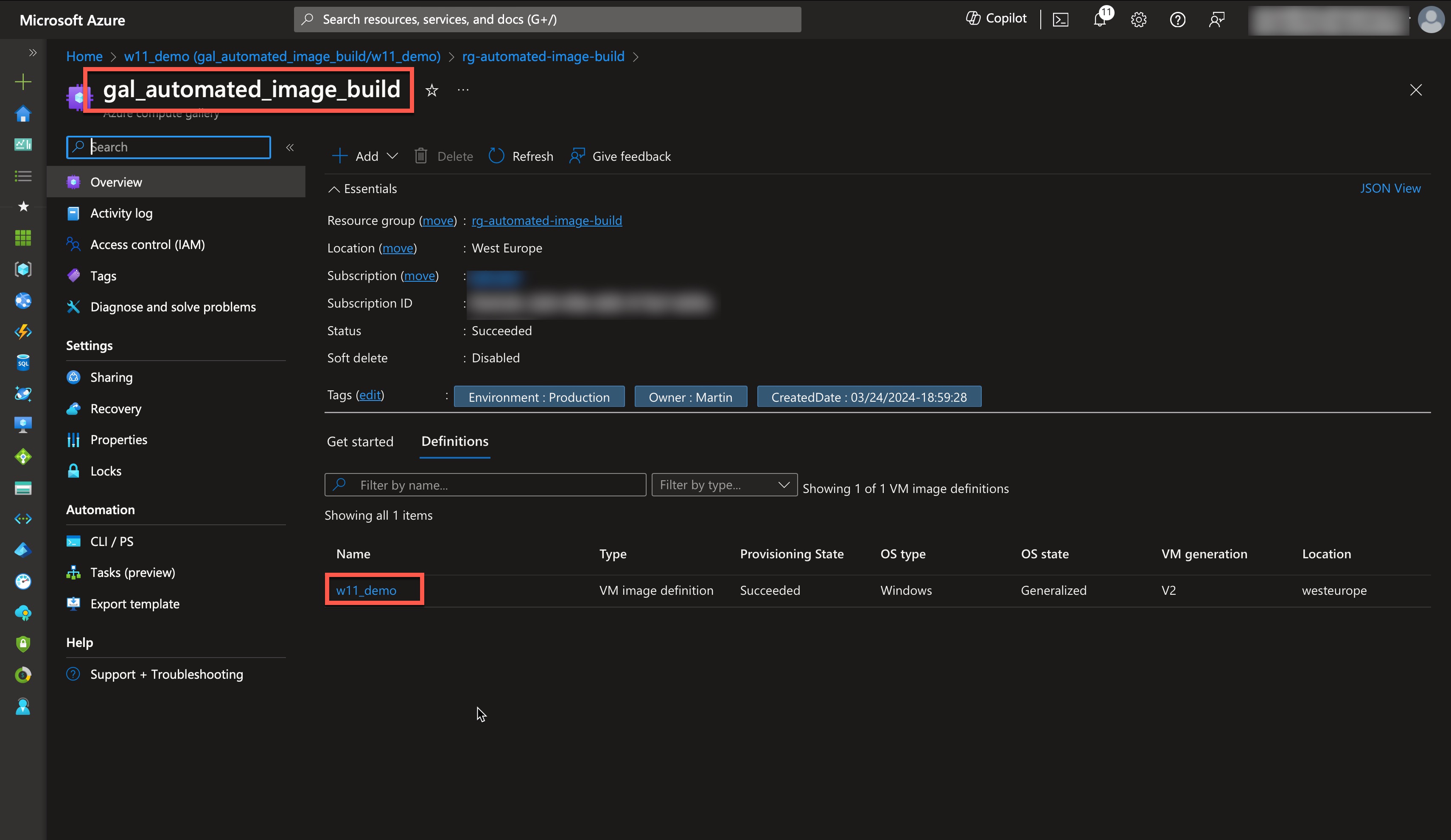The height and width of the screenshot is (840, 1451).
Task: Close the gallery blade
Action: click(1416, 90)
